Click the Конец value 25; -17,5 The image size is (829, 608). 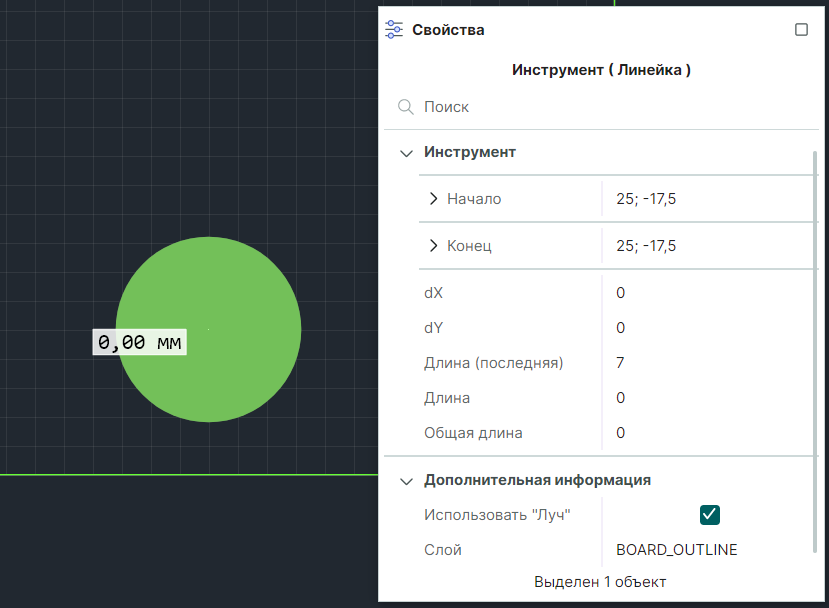646,246
